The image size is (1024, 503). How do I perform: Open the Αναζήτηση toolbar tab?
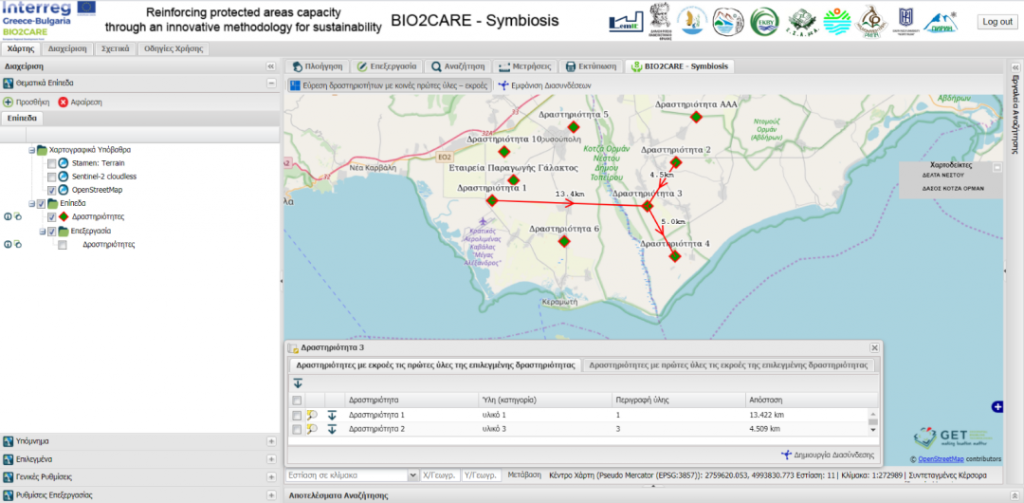click(457, 66)
